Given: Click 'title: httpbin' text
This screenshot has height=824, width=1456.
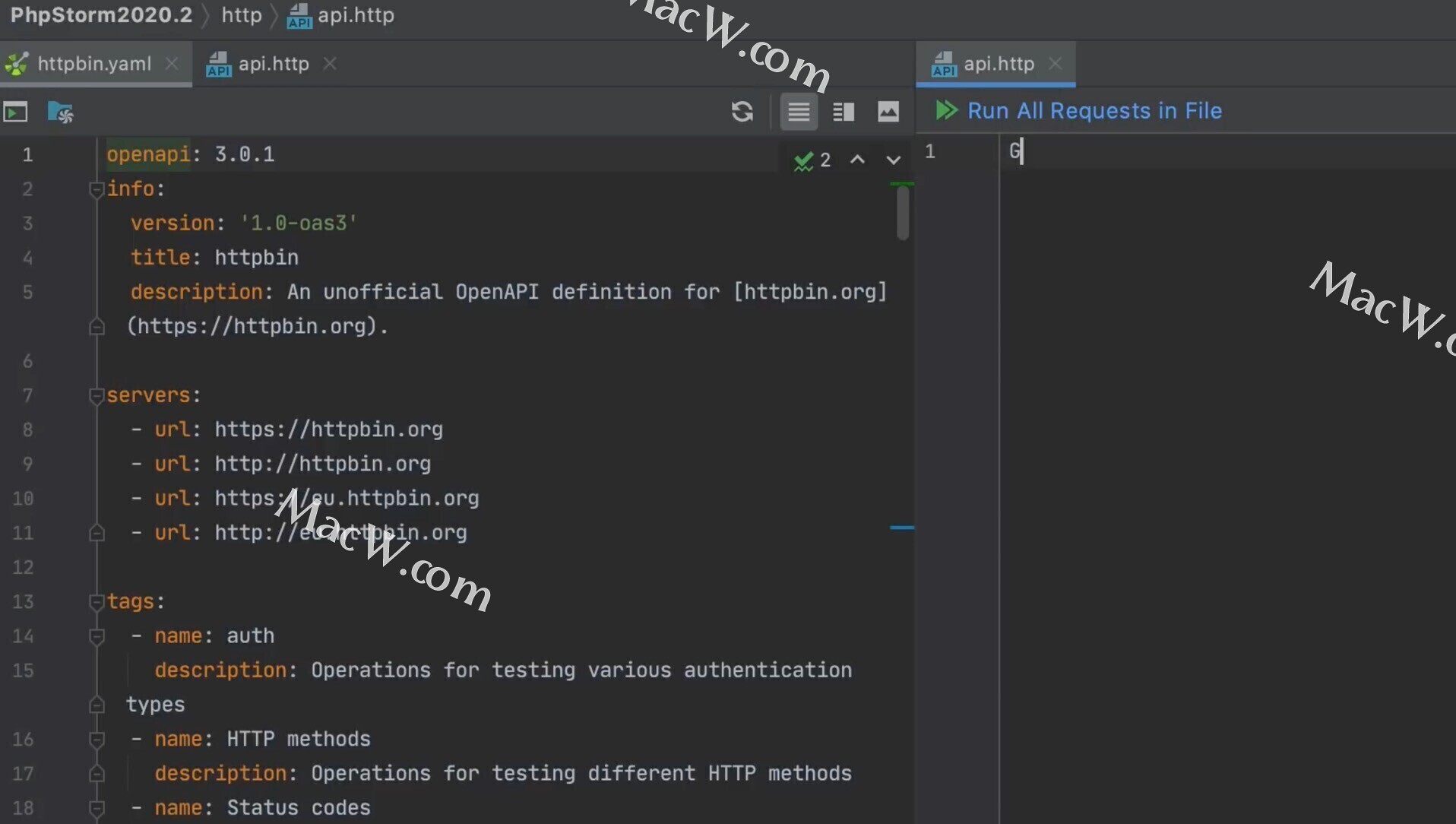Looking at the screenshot, I should (x=214, y=258).
